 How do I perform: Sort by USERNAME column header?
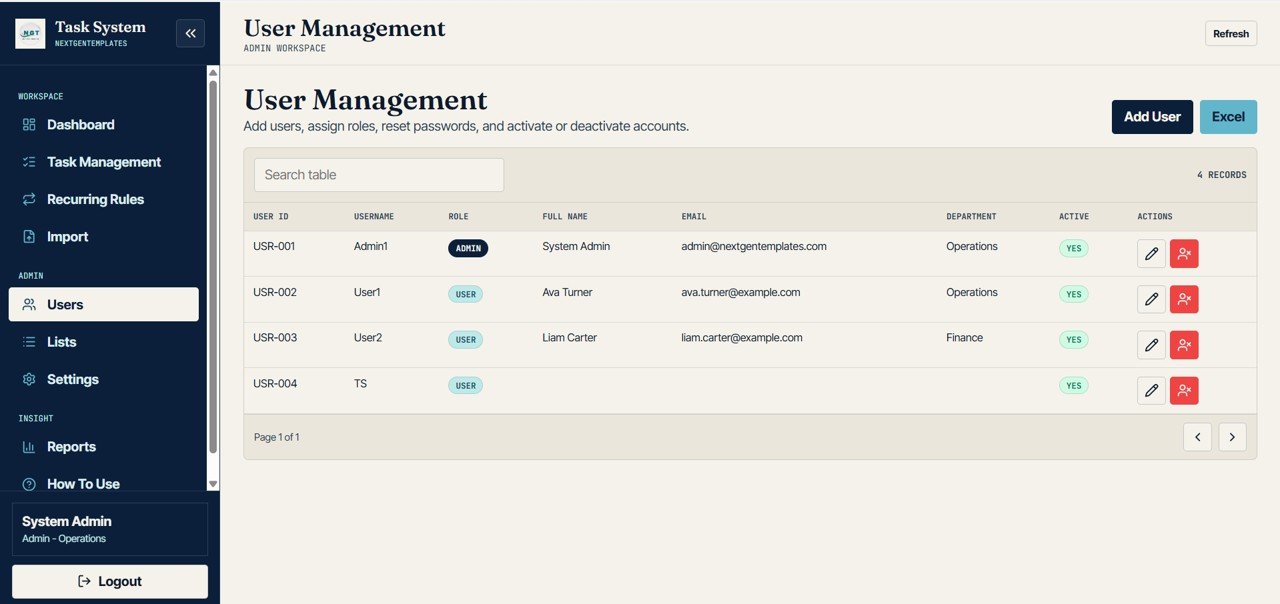click(374, 217)
